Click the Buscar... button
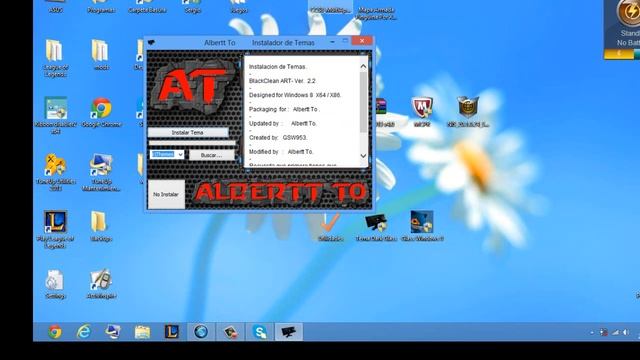This screenshot has width=640, height=360. coord(211,155)
